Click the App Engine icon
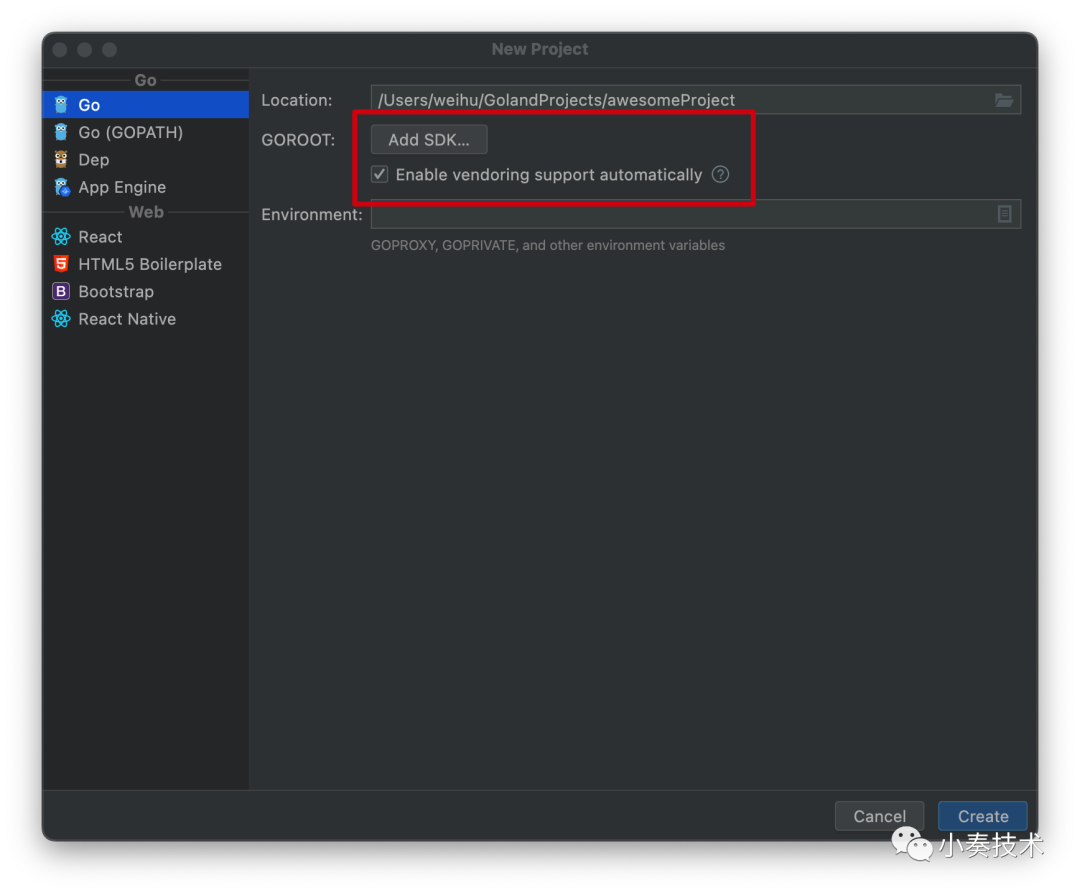This screenshot has height=893, width=1080. point(61,187)
